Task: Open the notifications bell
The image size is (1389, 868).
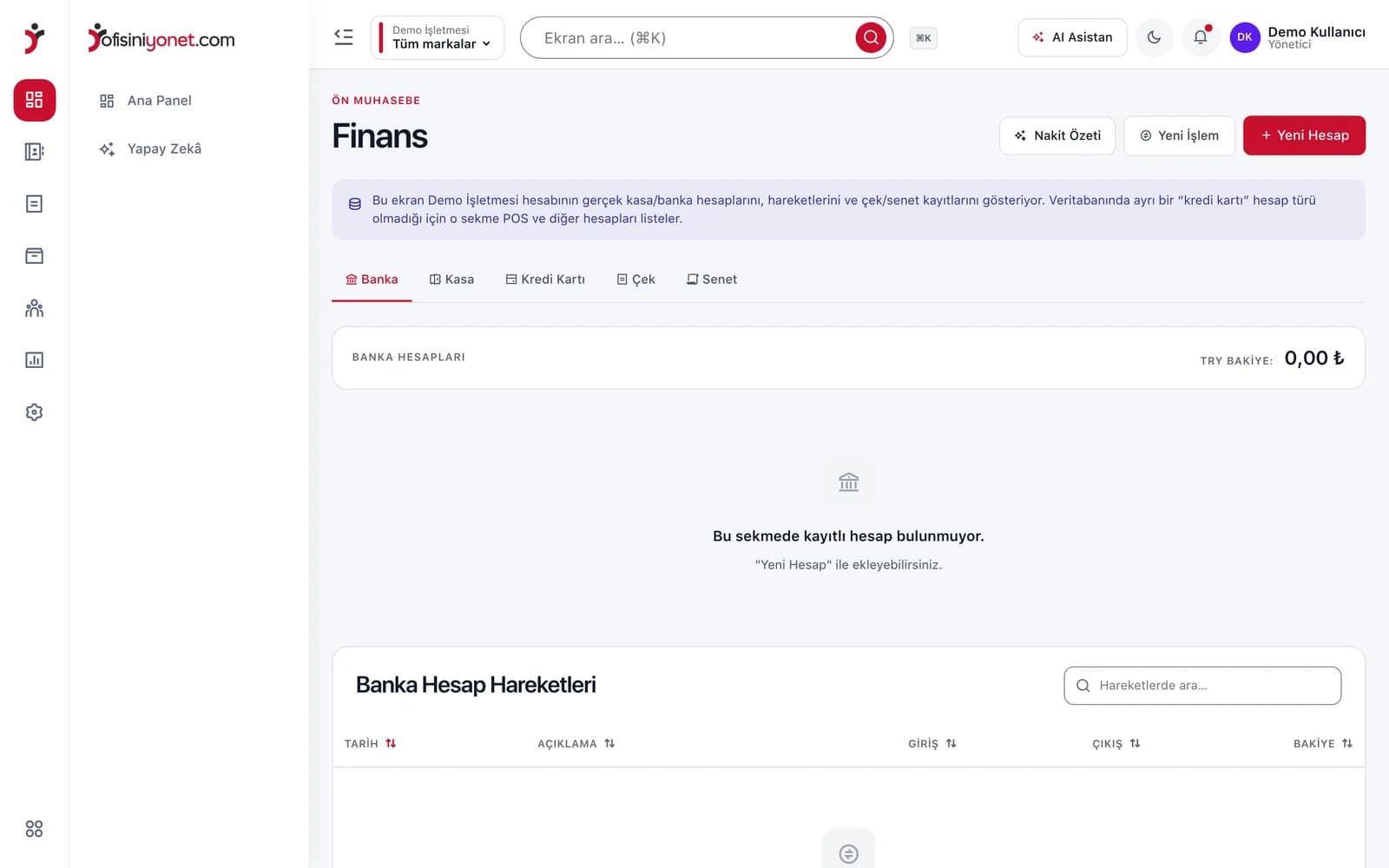Action: tap(1201, 37)
